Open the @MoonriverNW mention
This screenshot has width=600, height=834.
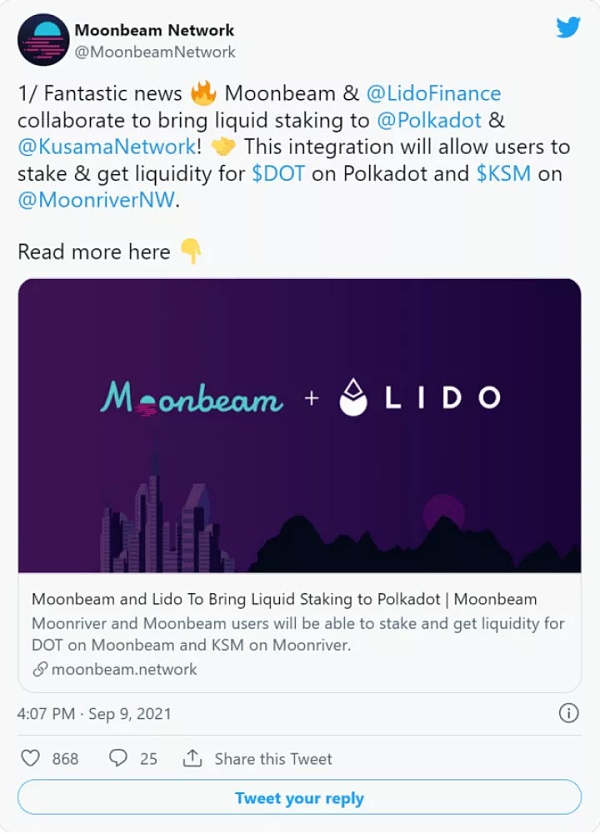(x=96, y=201)
